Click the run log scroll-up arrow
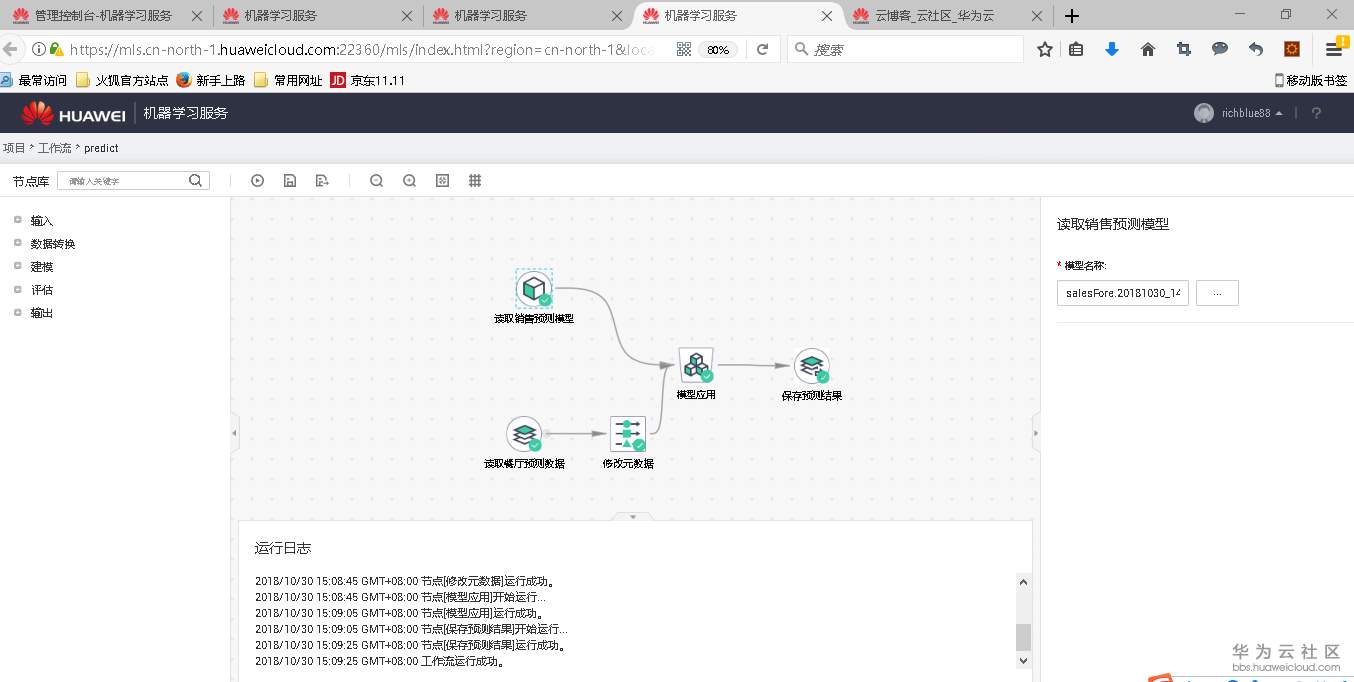 pyautogui.click(x=1023, y=581)
